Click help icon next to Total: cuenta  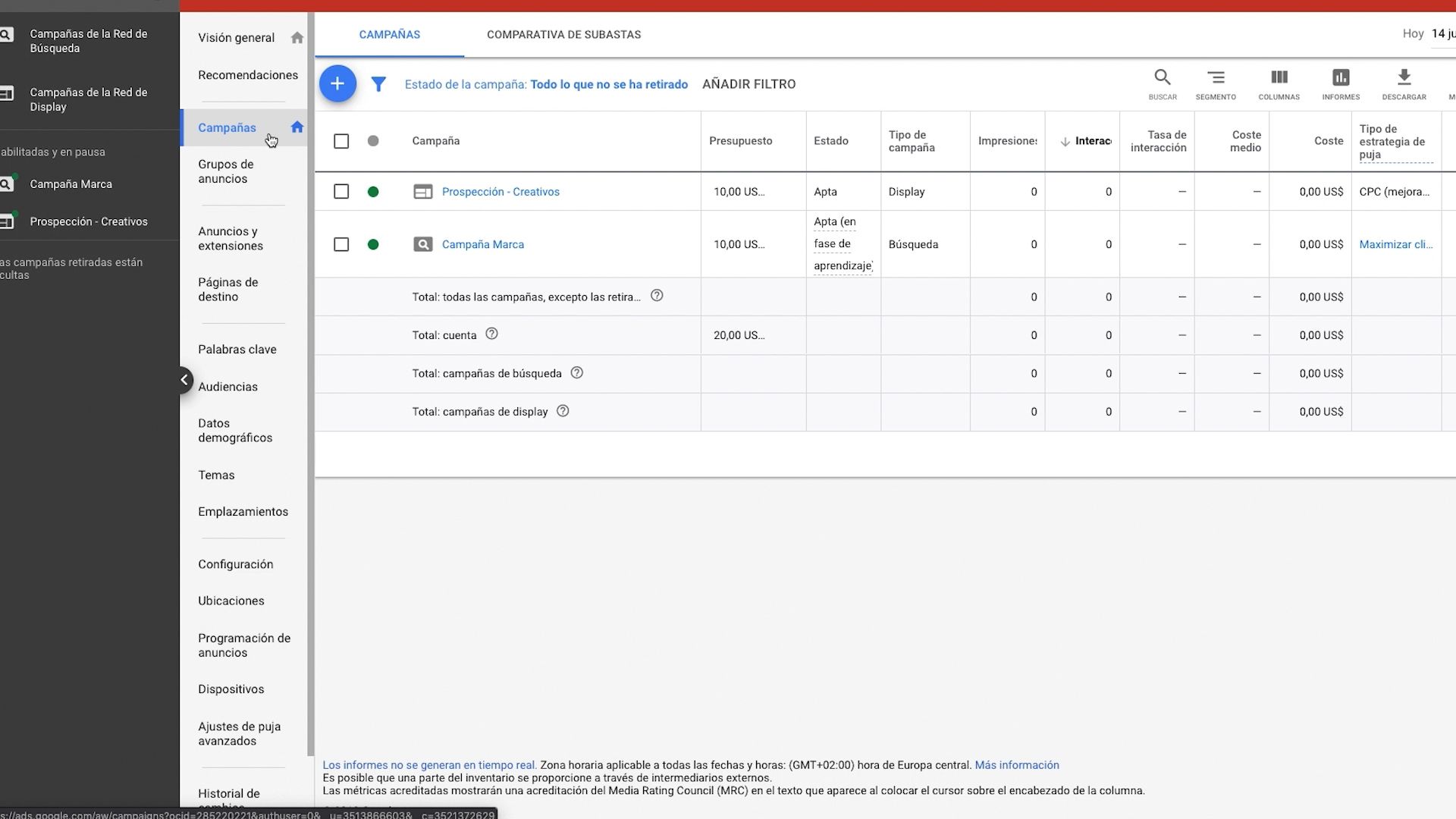coord(491,334)
